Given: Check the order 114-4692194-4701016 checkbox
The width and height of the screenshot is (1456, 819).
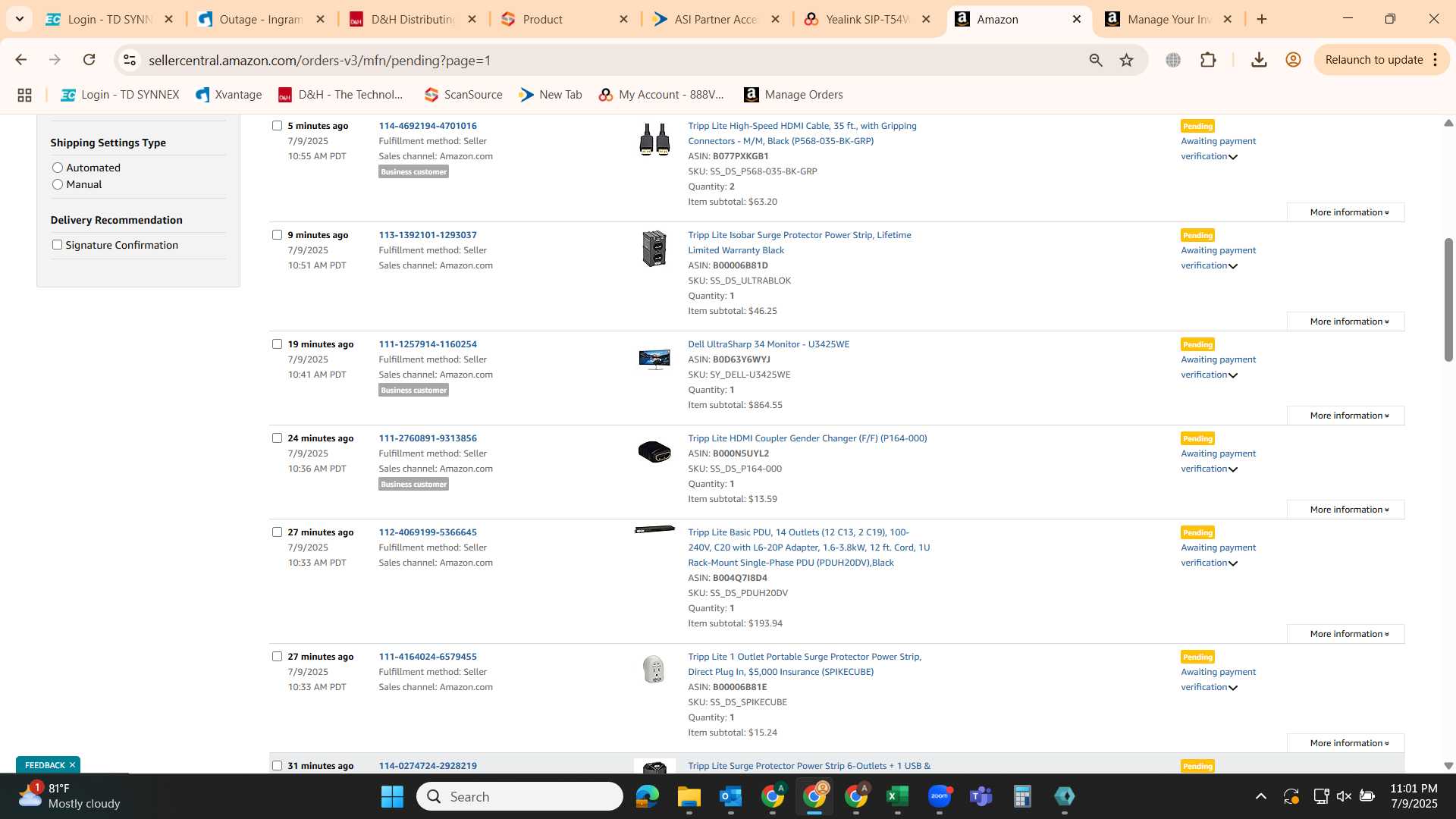Looking at the screenshot, I should point(277,126).
